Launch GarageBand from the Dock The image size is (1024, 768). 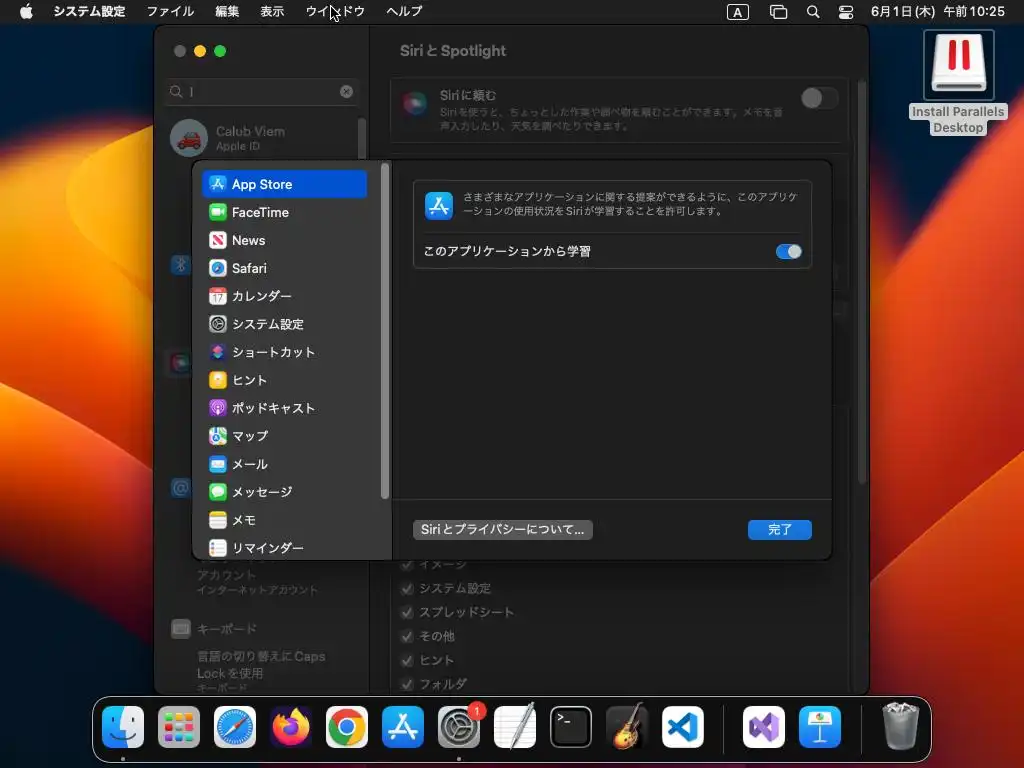(627, 727)
